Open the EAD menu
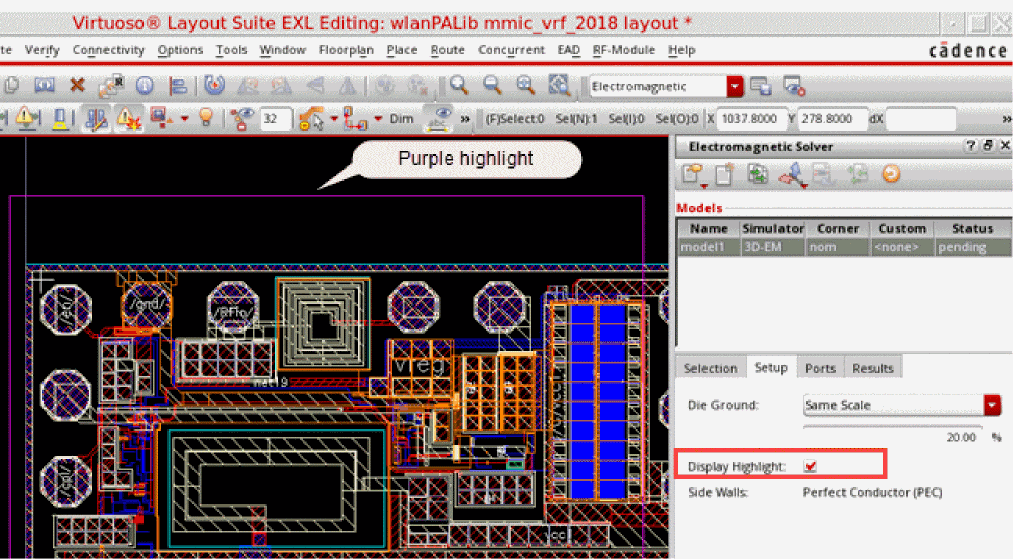This screenshot has height=559, width=1013. click(569, 50)
